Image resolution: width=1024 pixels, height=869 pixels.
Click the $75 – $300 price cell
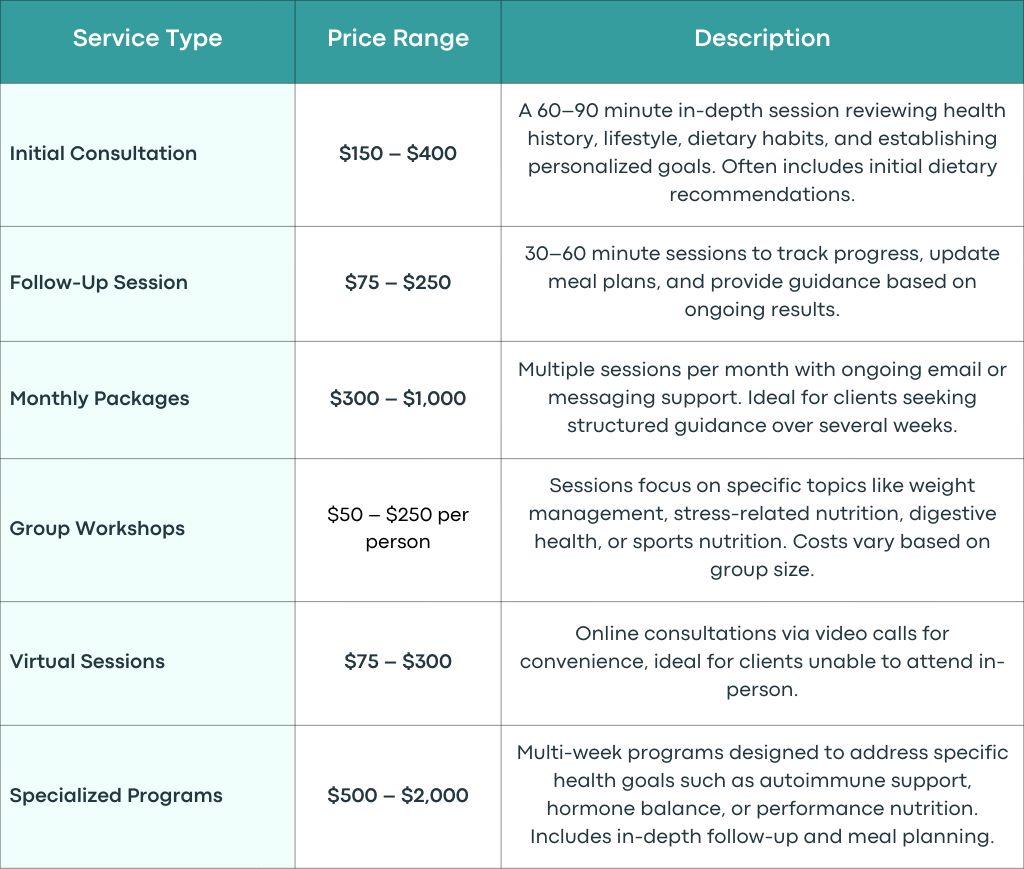pos(398,661)
